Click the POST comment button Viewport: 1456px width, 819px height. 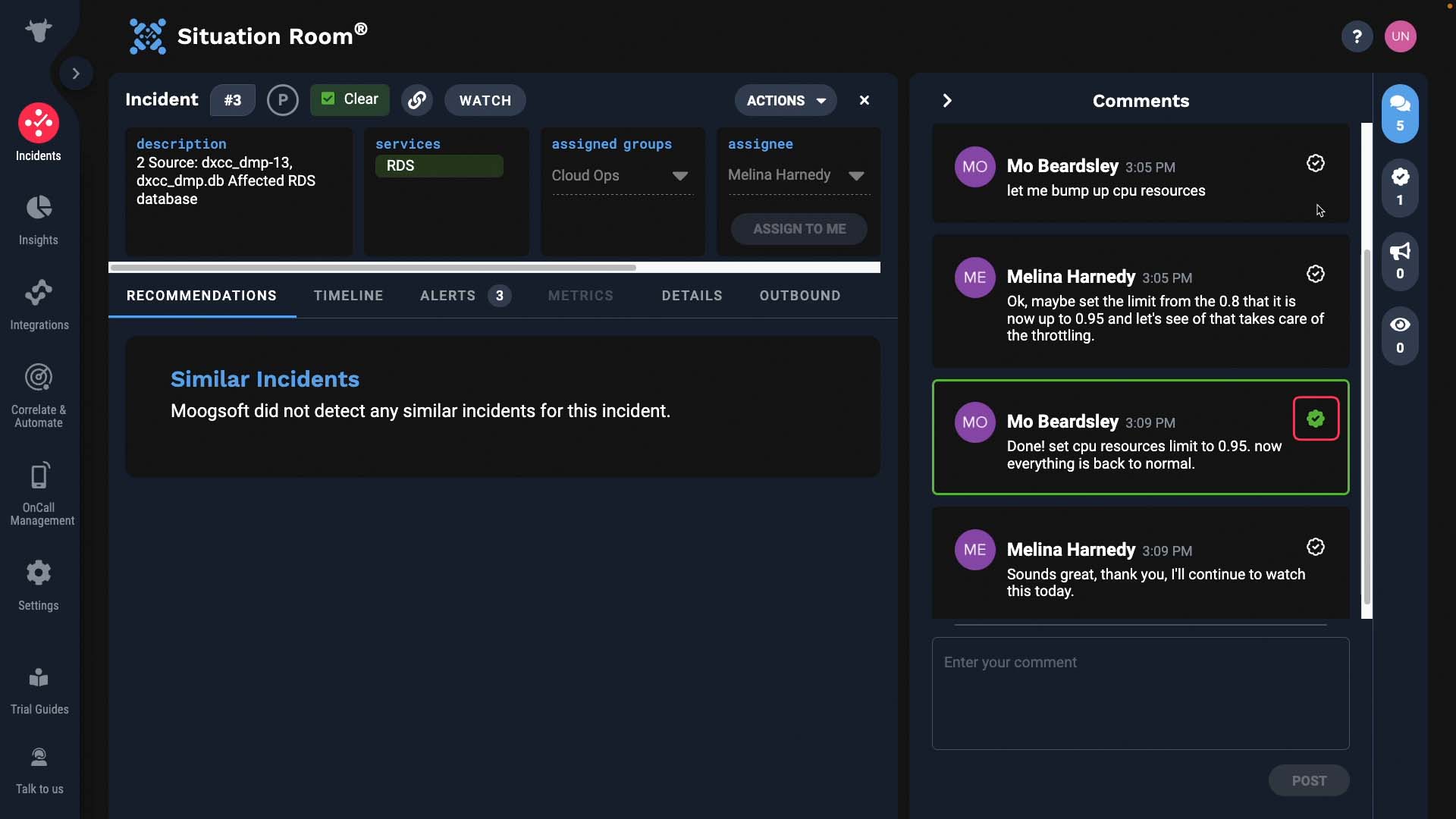[1309, 780]
